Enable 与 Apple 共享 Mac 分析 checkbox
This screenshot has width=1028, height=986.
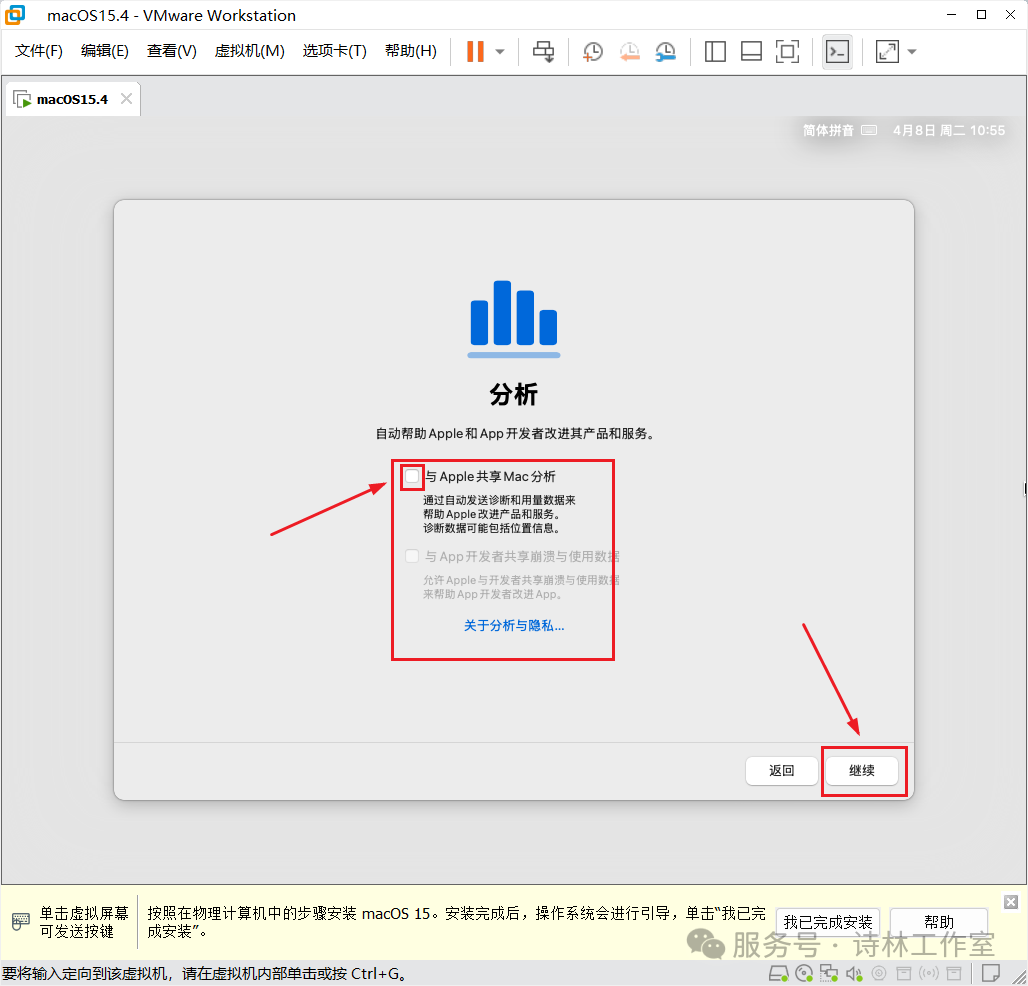click(x=412, y=476)
